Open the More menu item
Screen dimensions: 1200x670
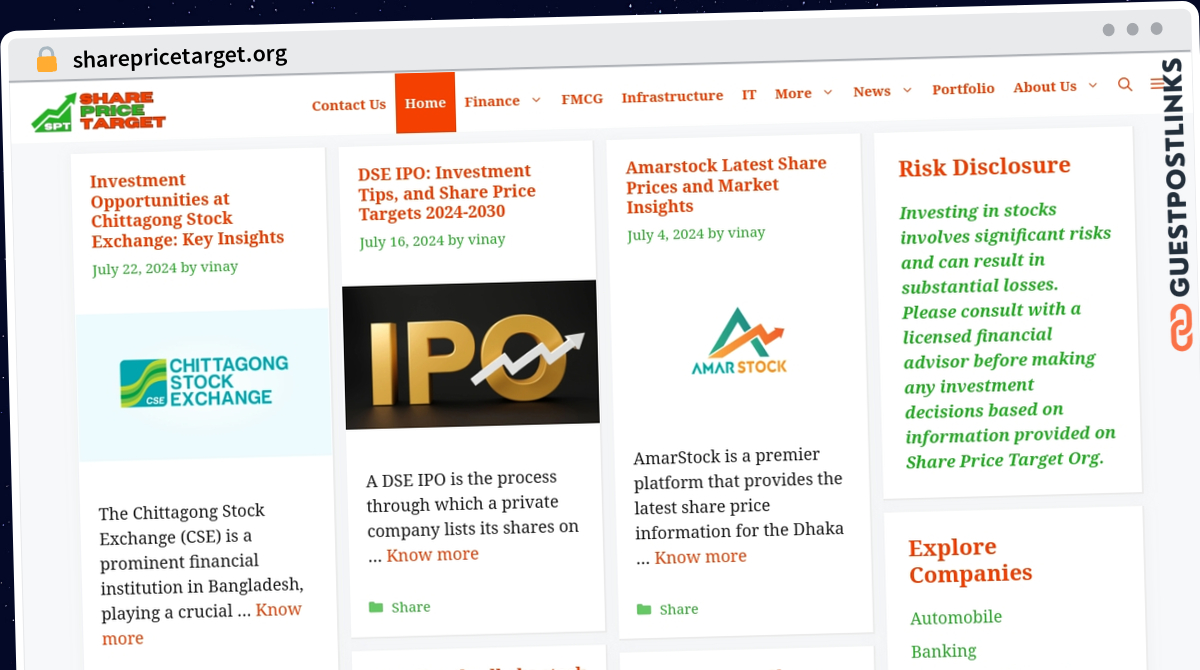point(793,93)
